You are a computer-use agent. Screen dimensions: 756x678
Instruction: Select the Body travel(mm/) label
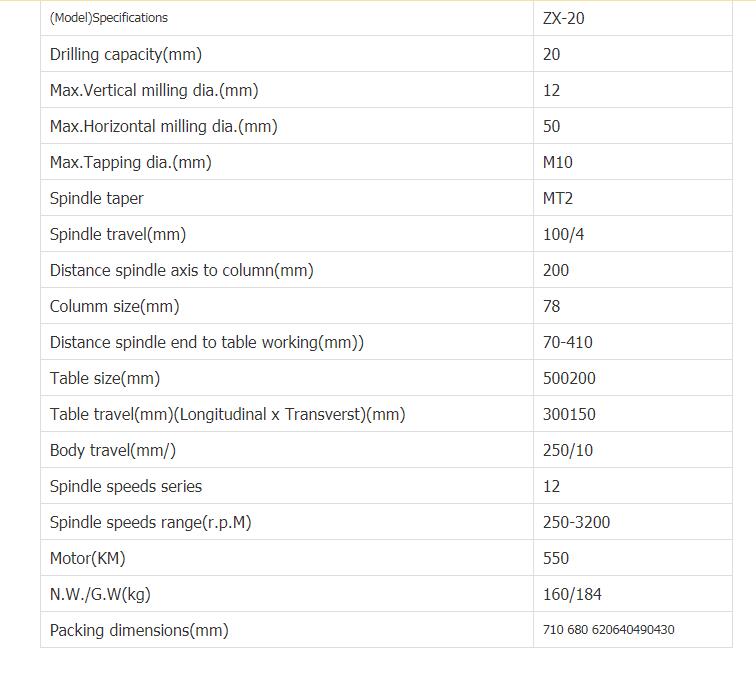pyautogui.click(x=113, y=450)
